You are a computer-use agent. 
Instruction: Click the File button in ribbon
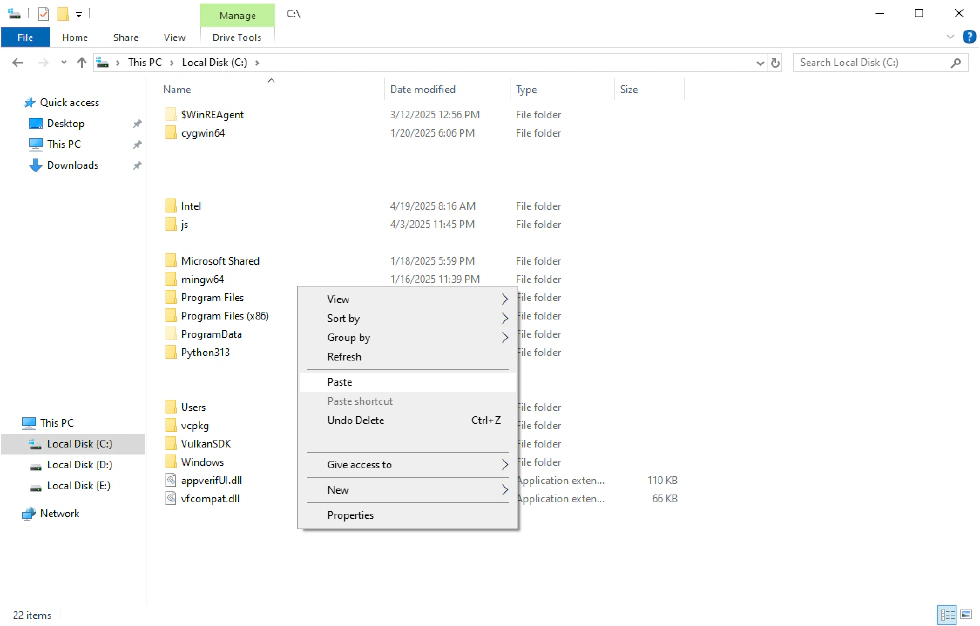25,37
